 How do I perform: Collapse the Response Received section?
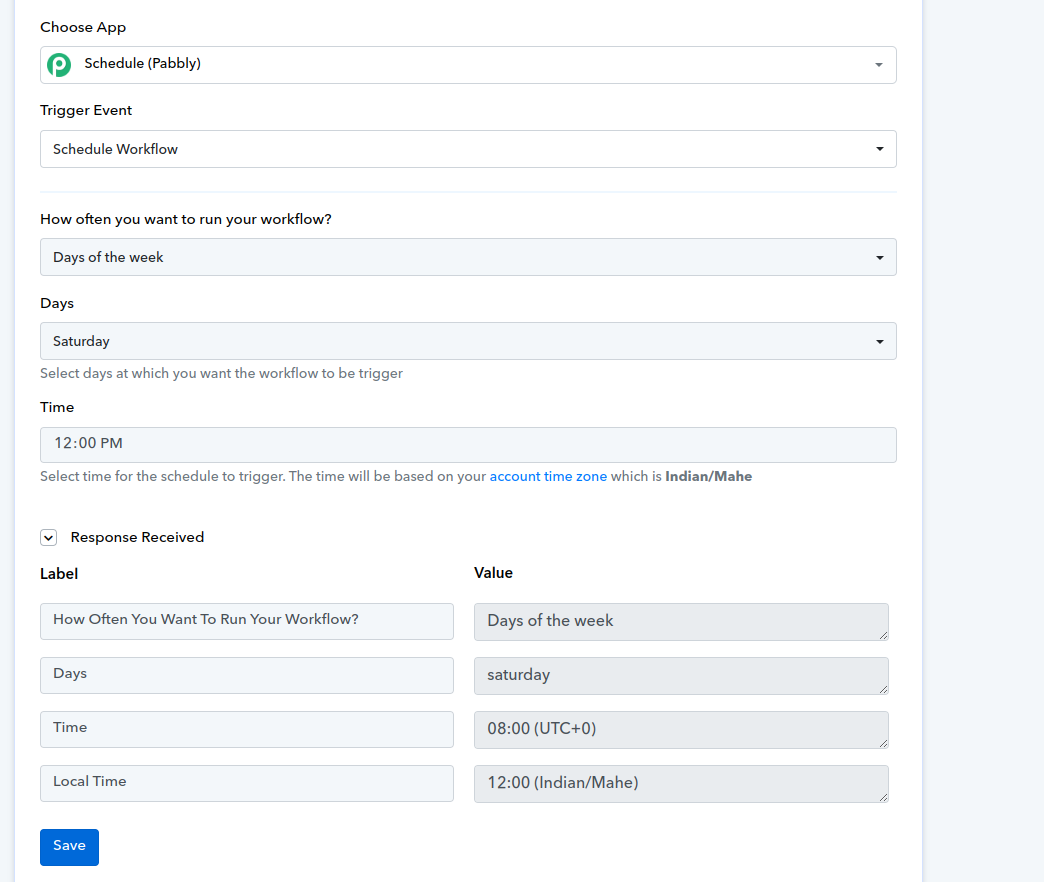(49, 537)
